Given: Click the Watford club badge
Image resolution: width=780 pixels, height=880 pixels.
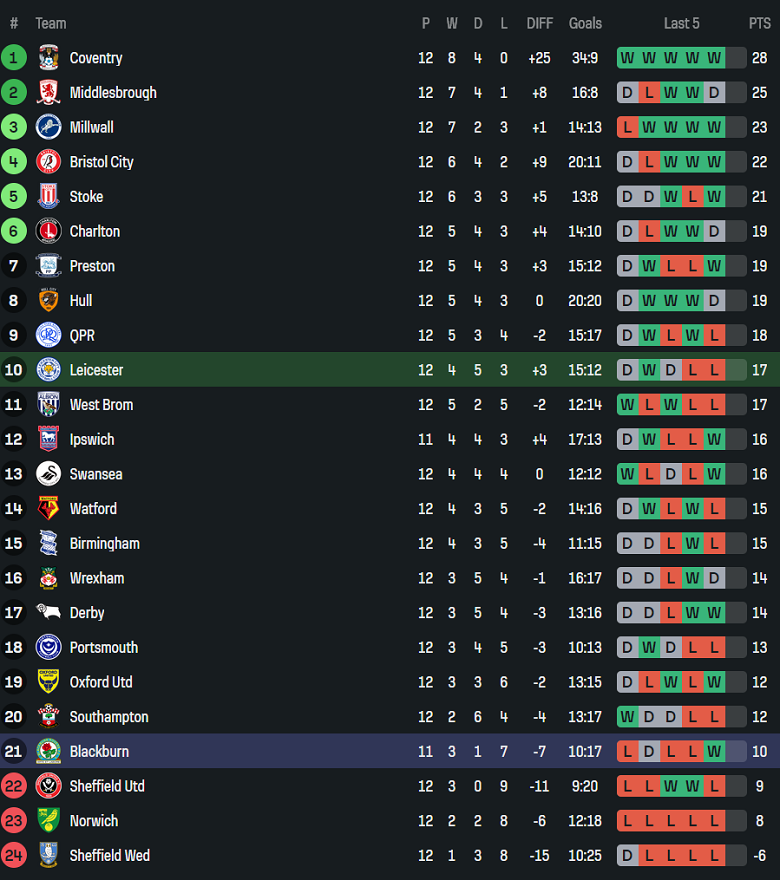Looking at the screenshot, I should pyautogui.click(x=48, y=509).
